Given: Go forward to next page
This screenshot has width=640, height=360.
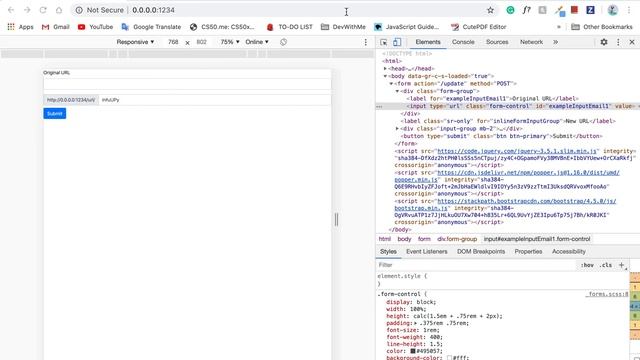Looking at the screenshot, I should [27, 10].
